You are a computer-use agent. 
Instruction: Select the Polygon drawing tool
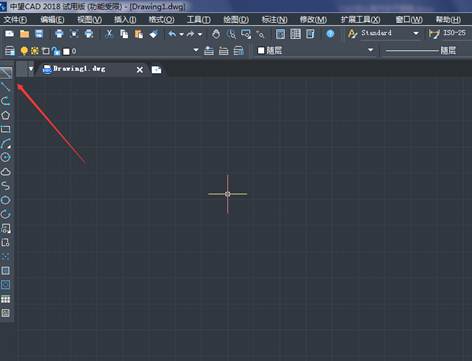tap(6, 115)
